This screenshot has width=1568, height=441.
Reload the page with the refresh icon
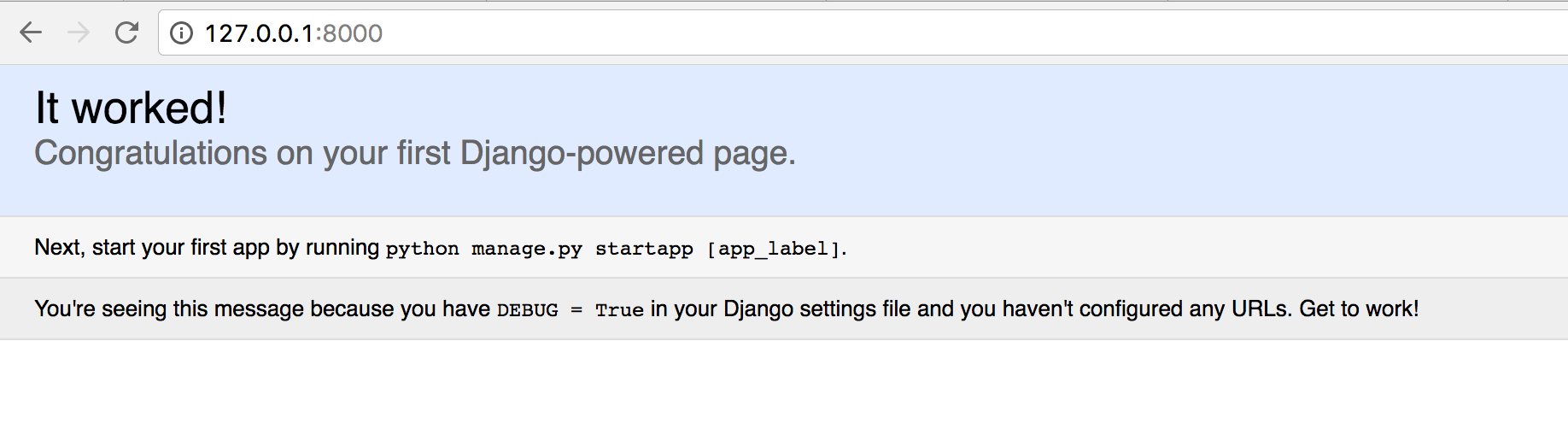(x=126, y=32)
